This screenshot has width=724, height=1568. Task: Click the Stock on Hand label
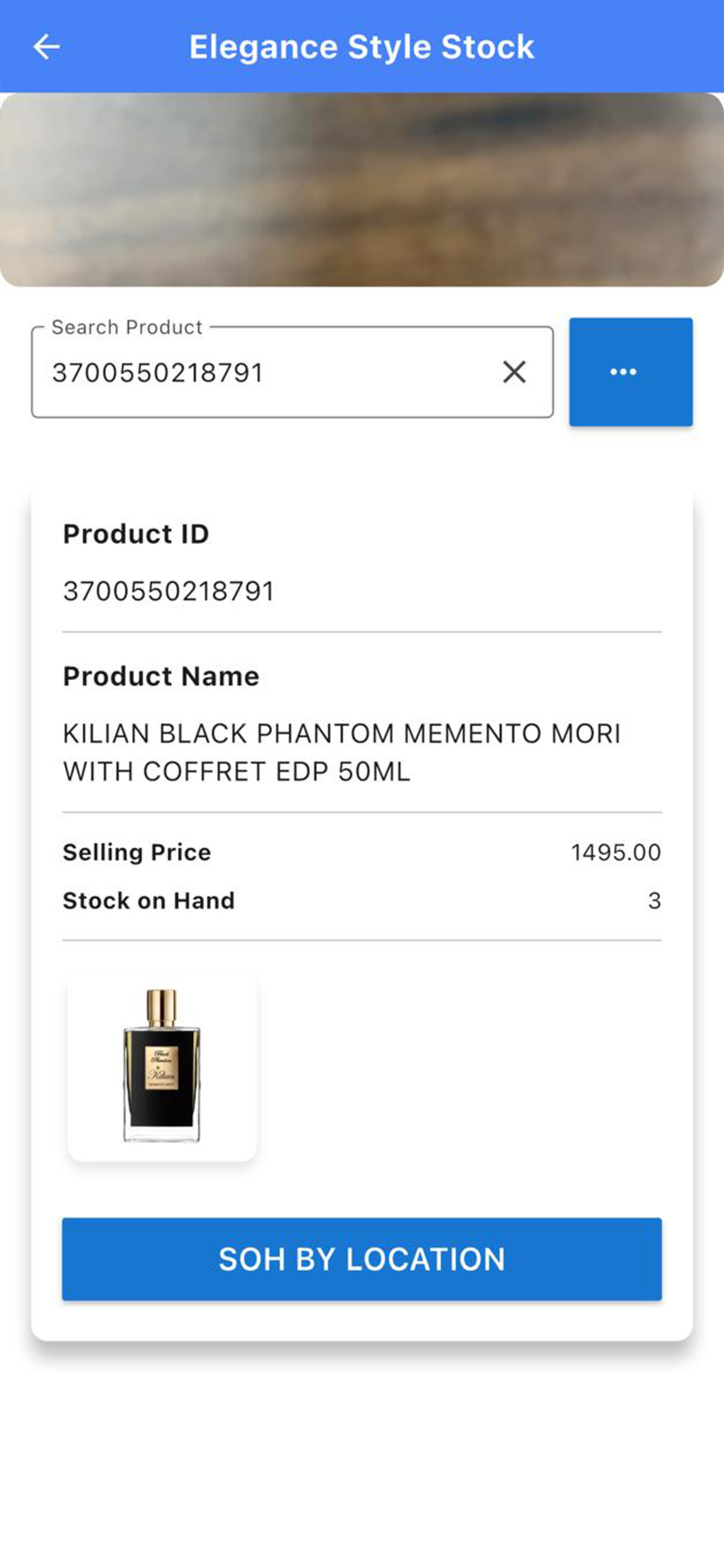(149, 900)
